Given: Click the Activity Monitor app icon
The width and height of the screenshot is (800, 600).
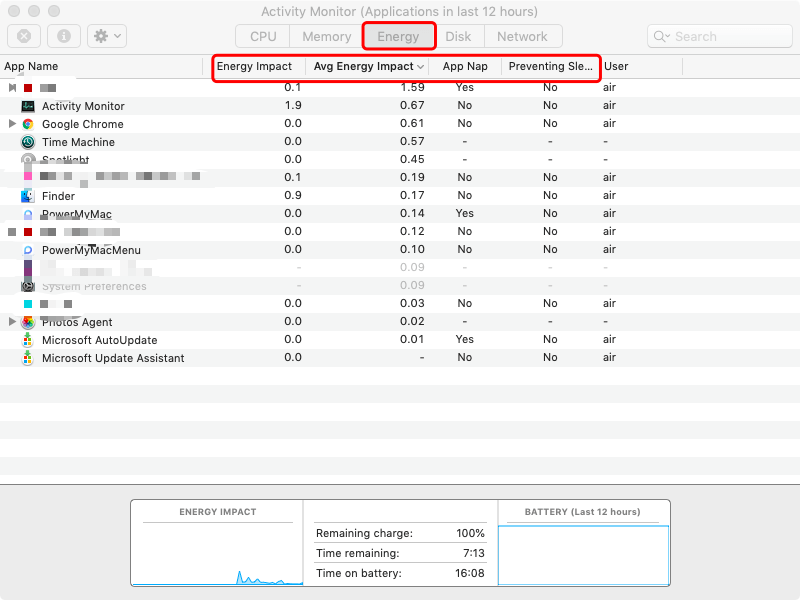Looking at the screenshot, I should click(28, 106).
